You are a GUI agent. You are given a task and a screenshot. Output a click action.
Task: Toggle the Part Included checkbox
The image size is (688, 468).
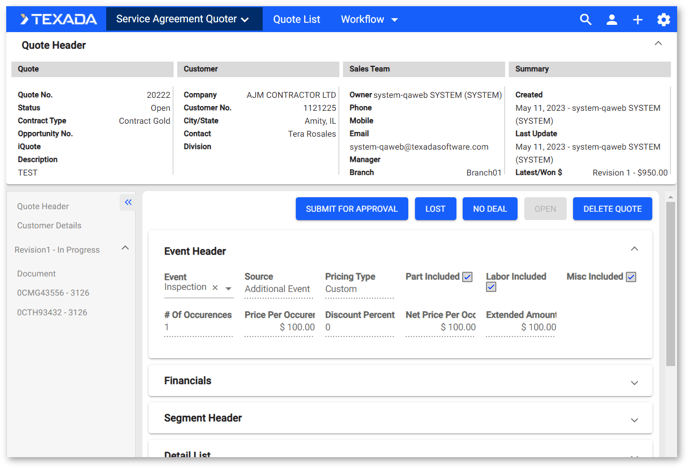pyautogui.click(x=467, y=277)
